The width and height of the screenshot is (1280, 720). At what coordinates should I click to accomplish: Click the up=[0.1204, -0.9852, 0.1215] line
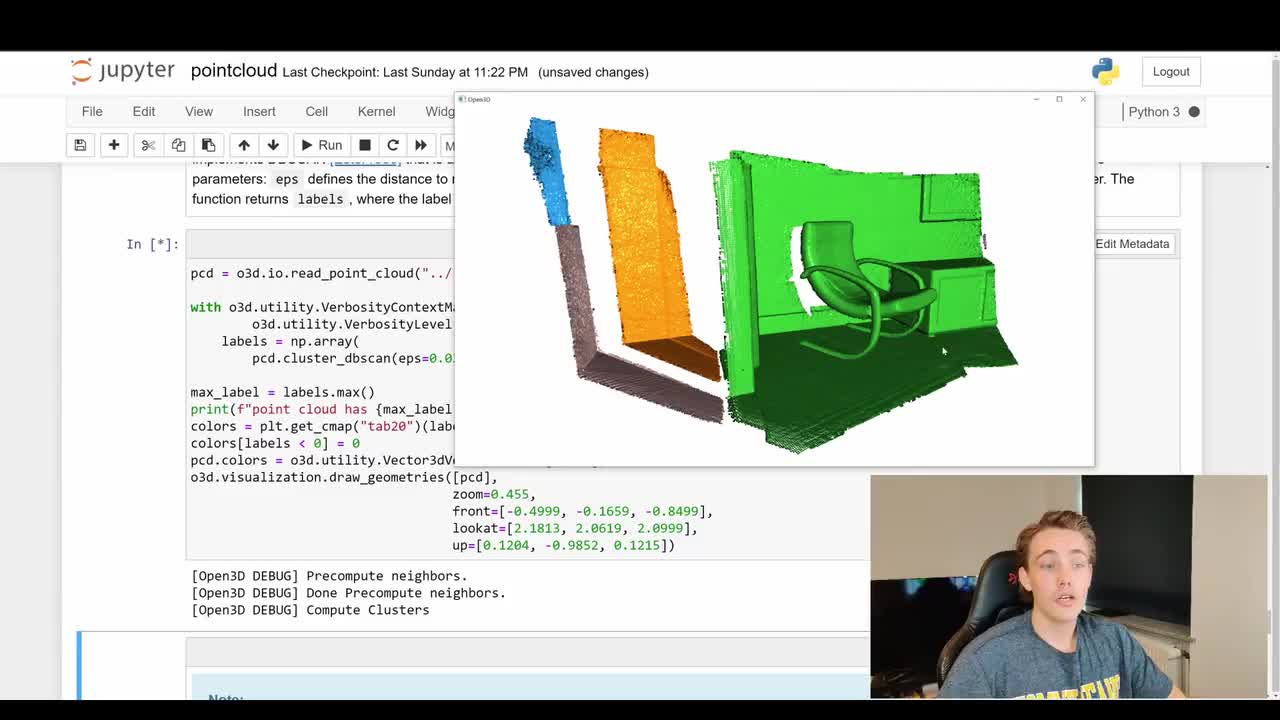click(x=564, y=545)
